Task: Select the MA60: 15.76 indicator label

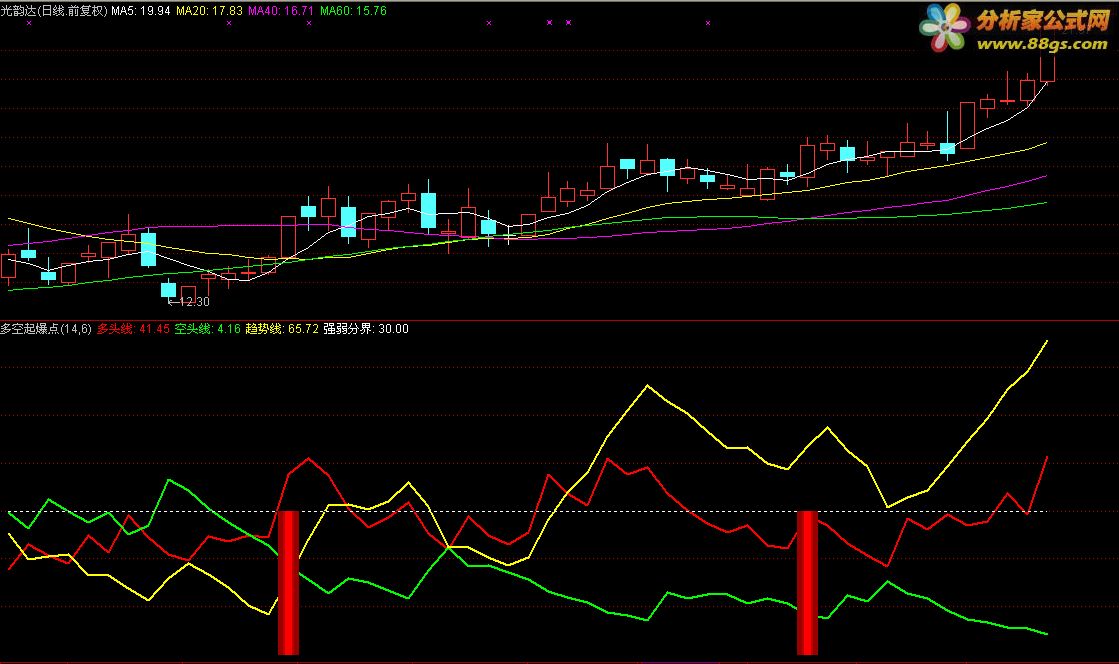Action: 353,11
